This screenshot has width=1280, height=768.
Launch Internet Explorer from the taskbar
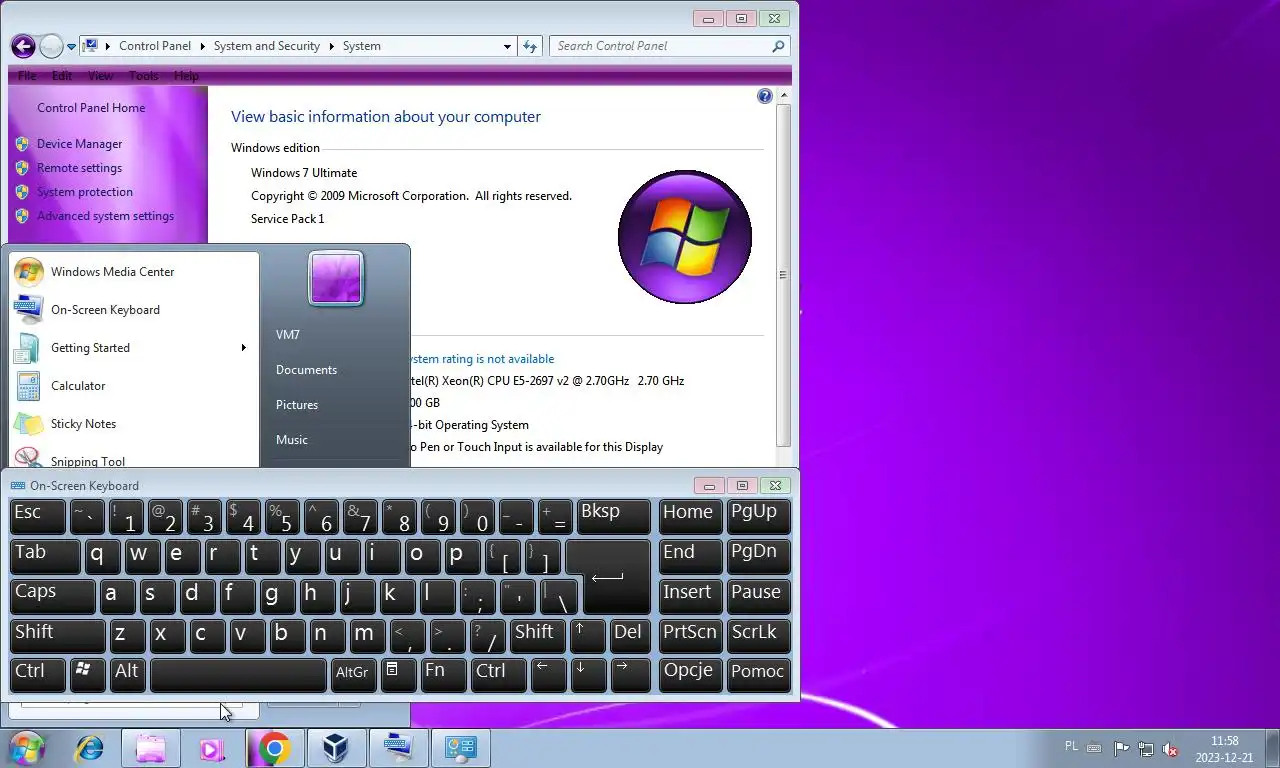(90, 748)
